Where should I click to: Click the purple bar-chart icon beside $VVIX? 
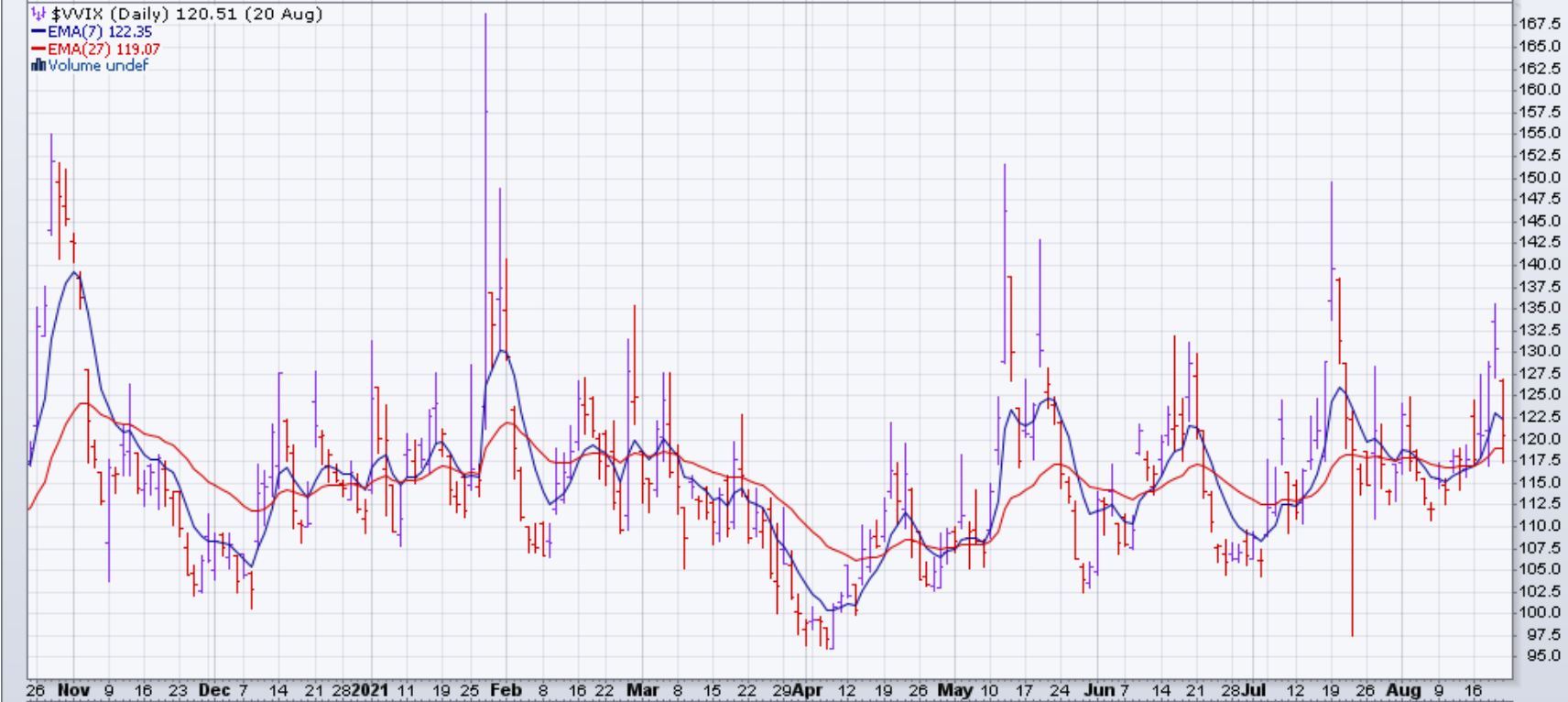pyautogui.click(x=38, y=14)
